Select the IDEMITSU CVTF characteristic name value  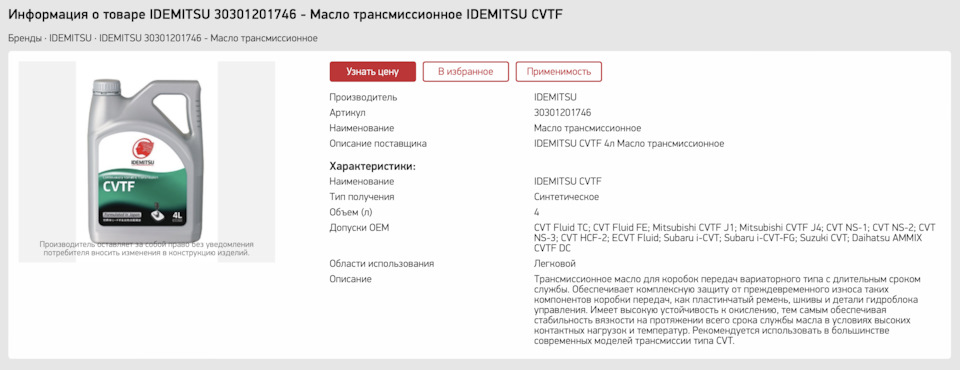coord(568,181)
